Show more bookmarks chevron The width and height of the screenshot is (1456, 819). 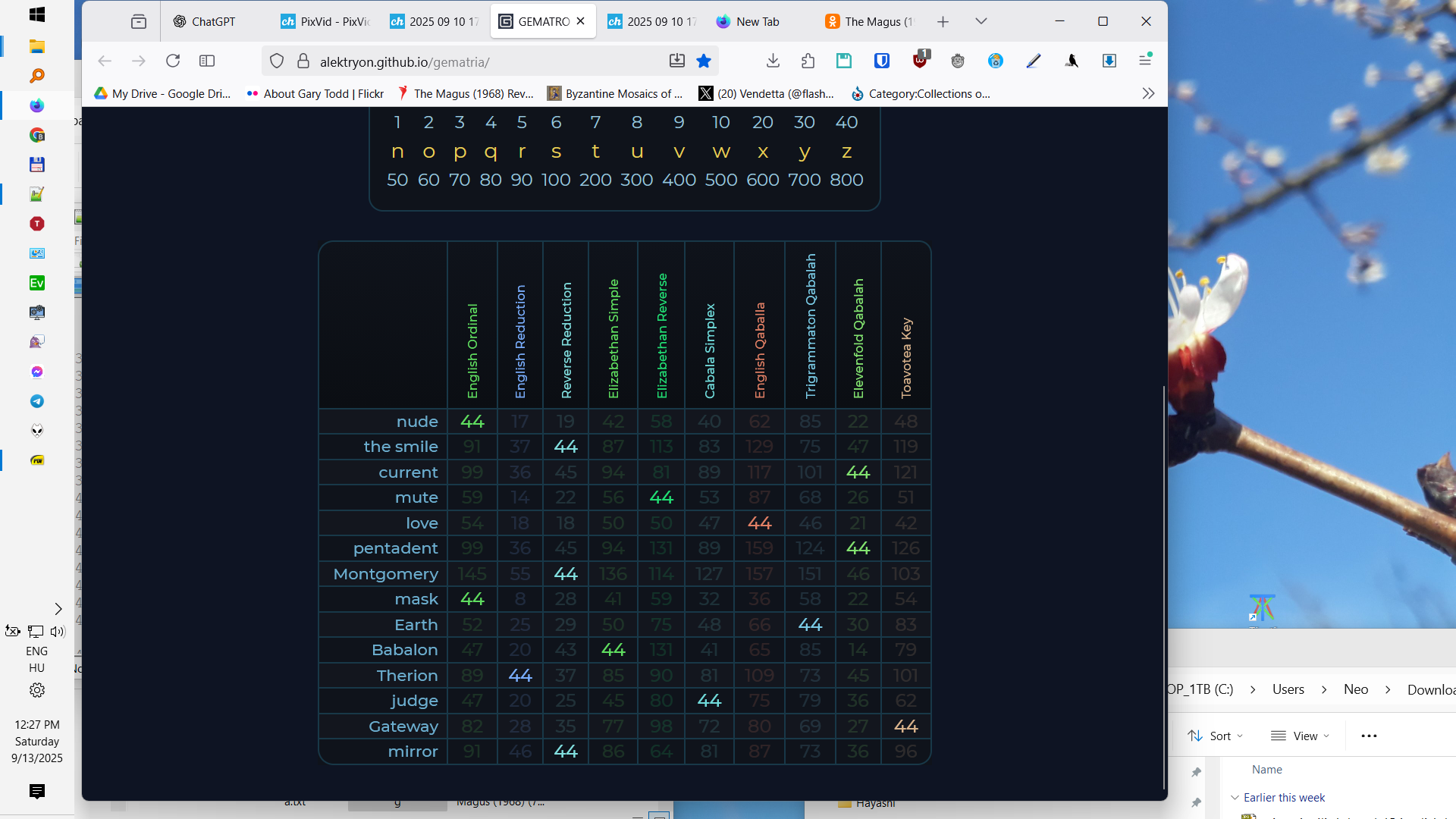click(x=1148, y=93)
